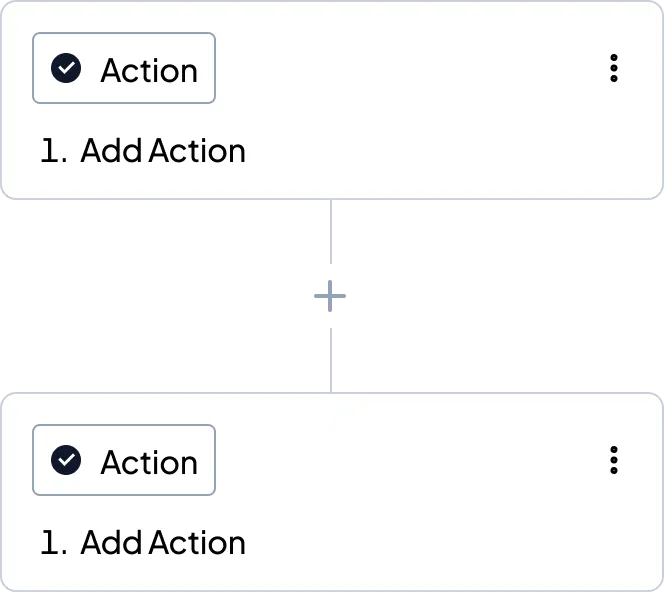The image size is (664, 592).
Task: Open the bottom card's three-dot menu
Action: 613,460
